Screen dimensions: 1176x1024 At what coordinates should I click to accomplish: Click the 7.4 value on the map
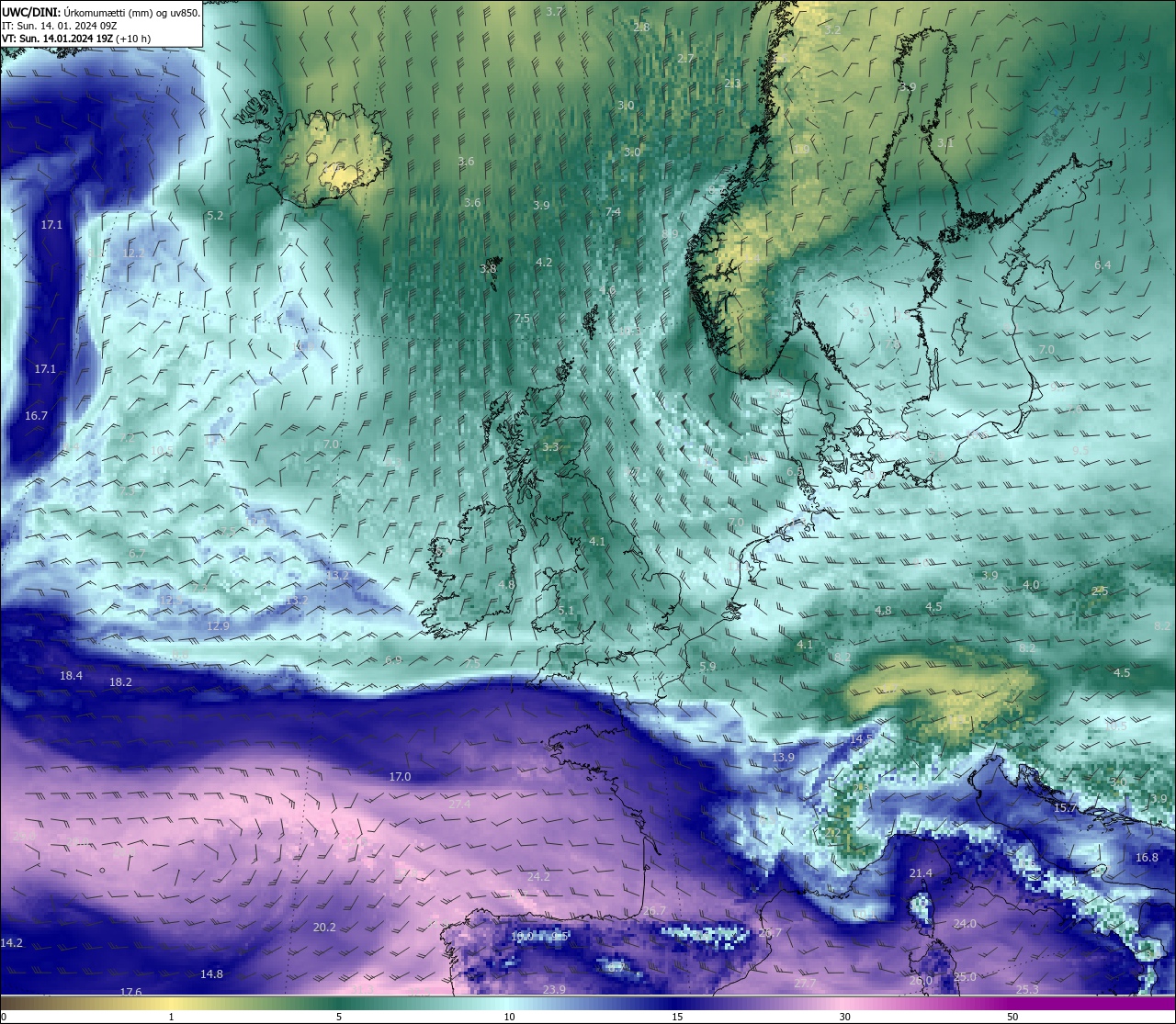click(613, 212)
